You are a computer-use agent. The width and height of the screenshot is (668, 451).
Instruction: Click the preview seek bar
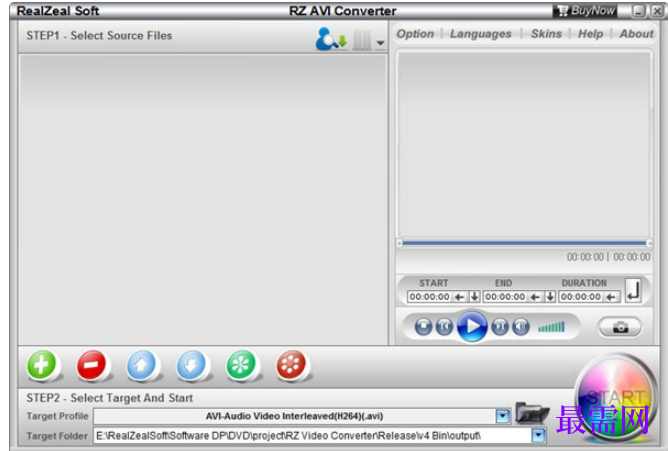tap(524, 243)
